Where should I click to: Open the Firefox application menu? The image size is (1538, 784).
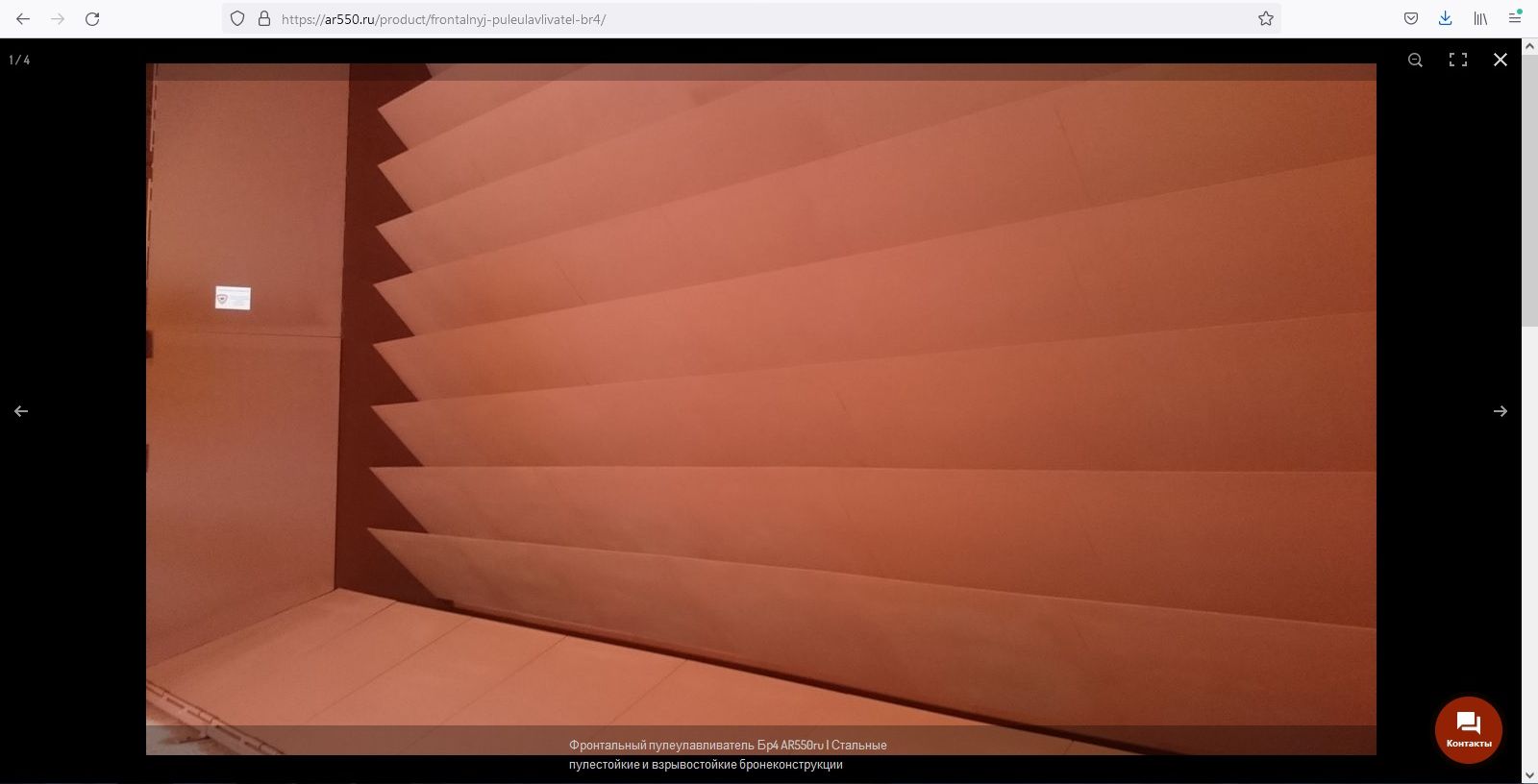tap(1515, 18)
